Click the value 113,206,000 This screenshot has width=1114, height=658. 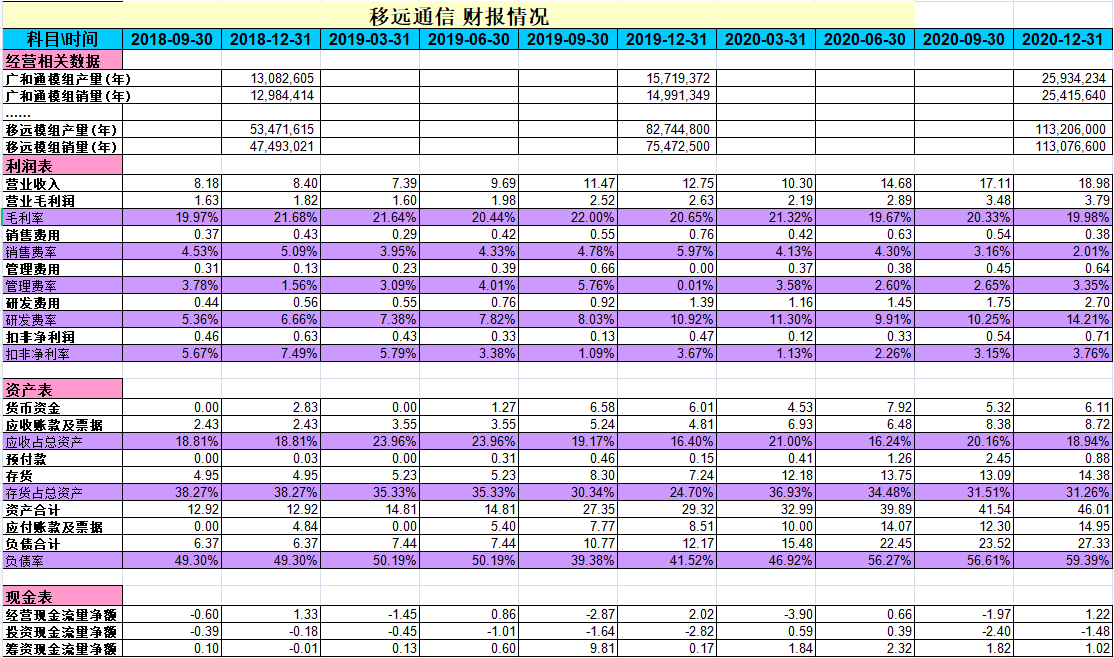click(x=1071, y=129)
